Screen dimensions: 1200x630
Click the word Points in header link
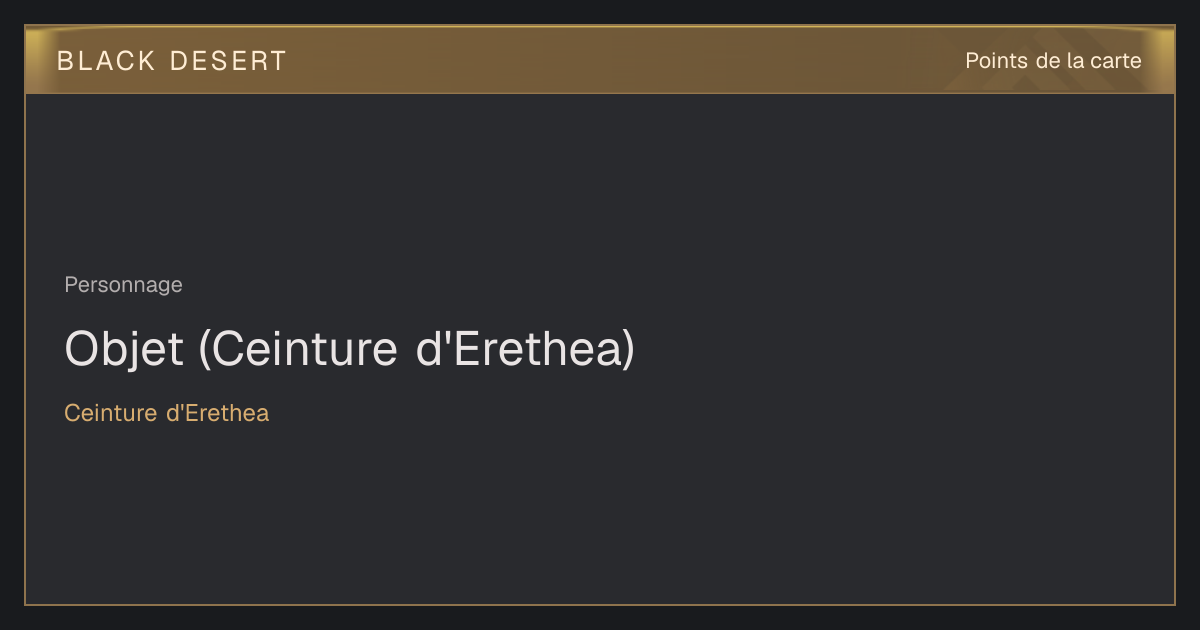(996, 61)
